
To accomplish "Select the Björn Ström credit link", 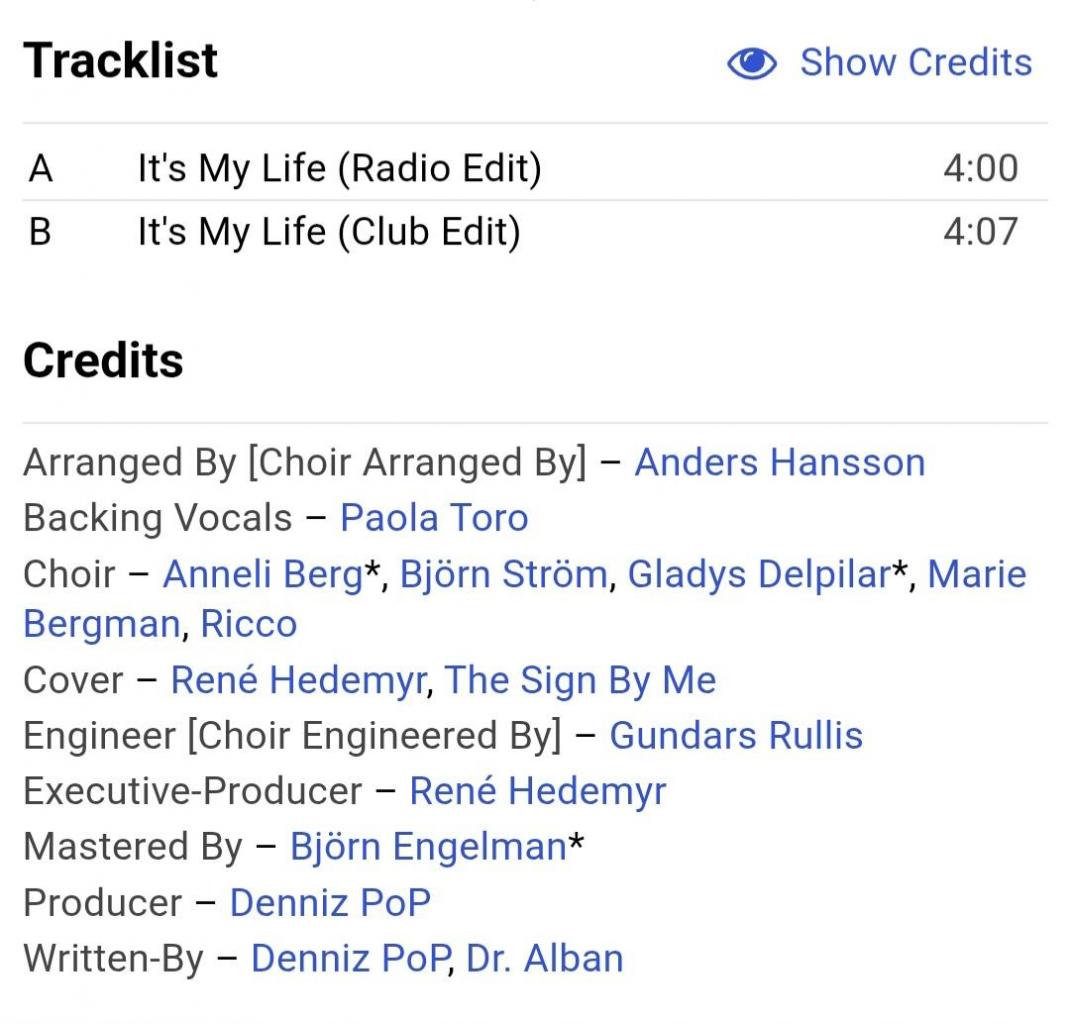I will (503, 575).
